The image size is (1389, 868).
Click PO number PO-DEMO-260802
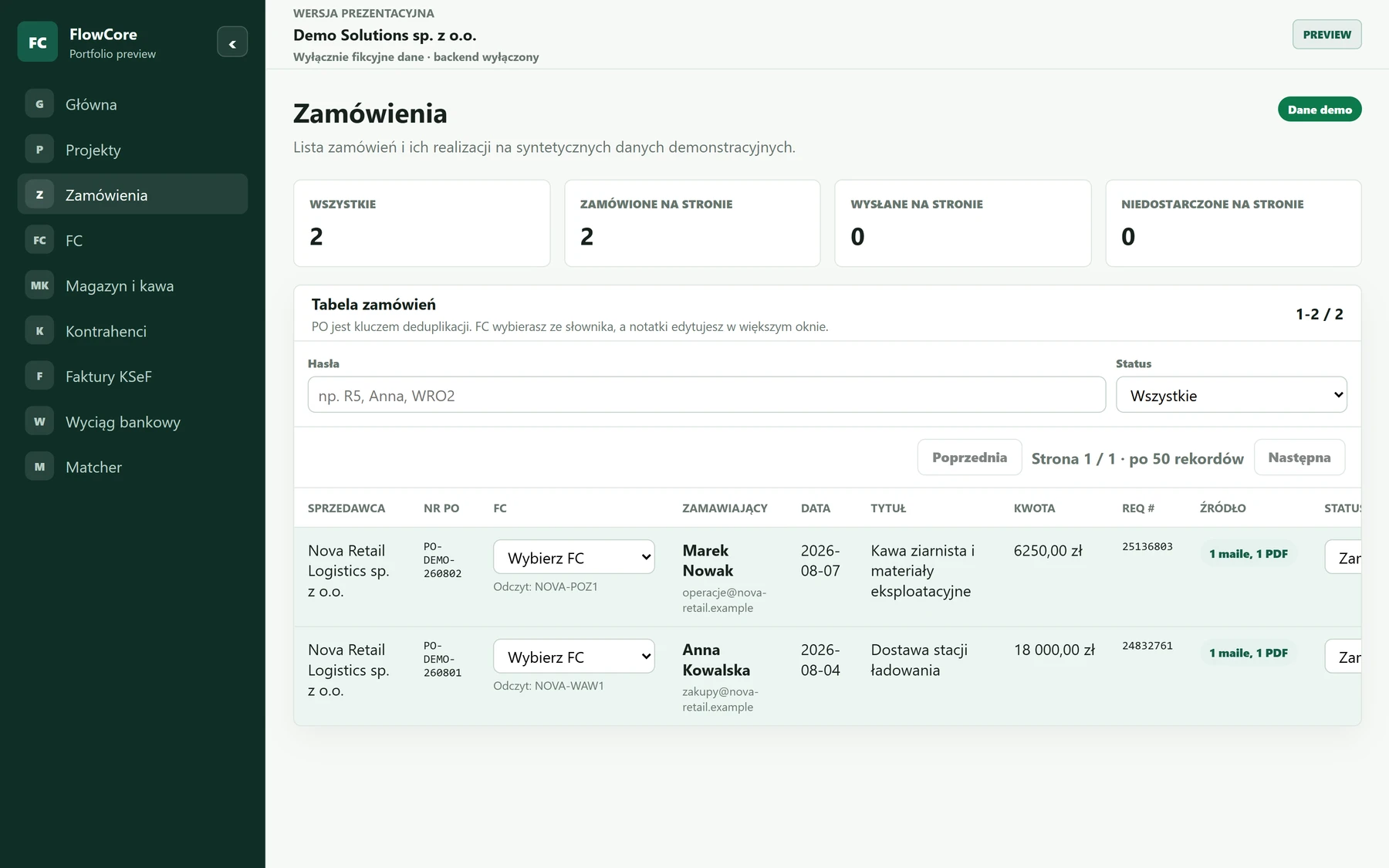click(442, 560)
